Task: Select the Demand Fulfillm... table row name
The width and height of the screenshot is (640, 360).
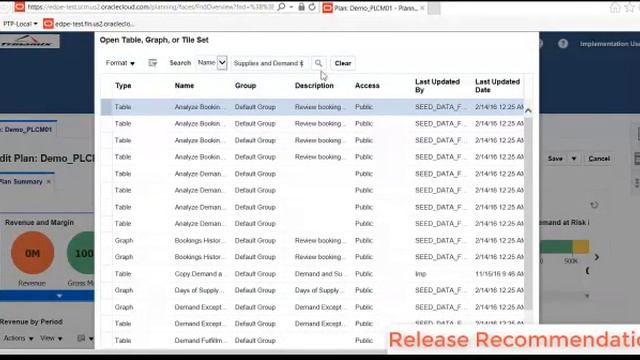Action: click(199, 340)
